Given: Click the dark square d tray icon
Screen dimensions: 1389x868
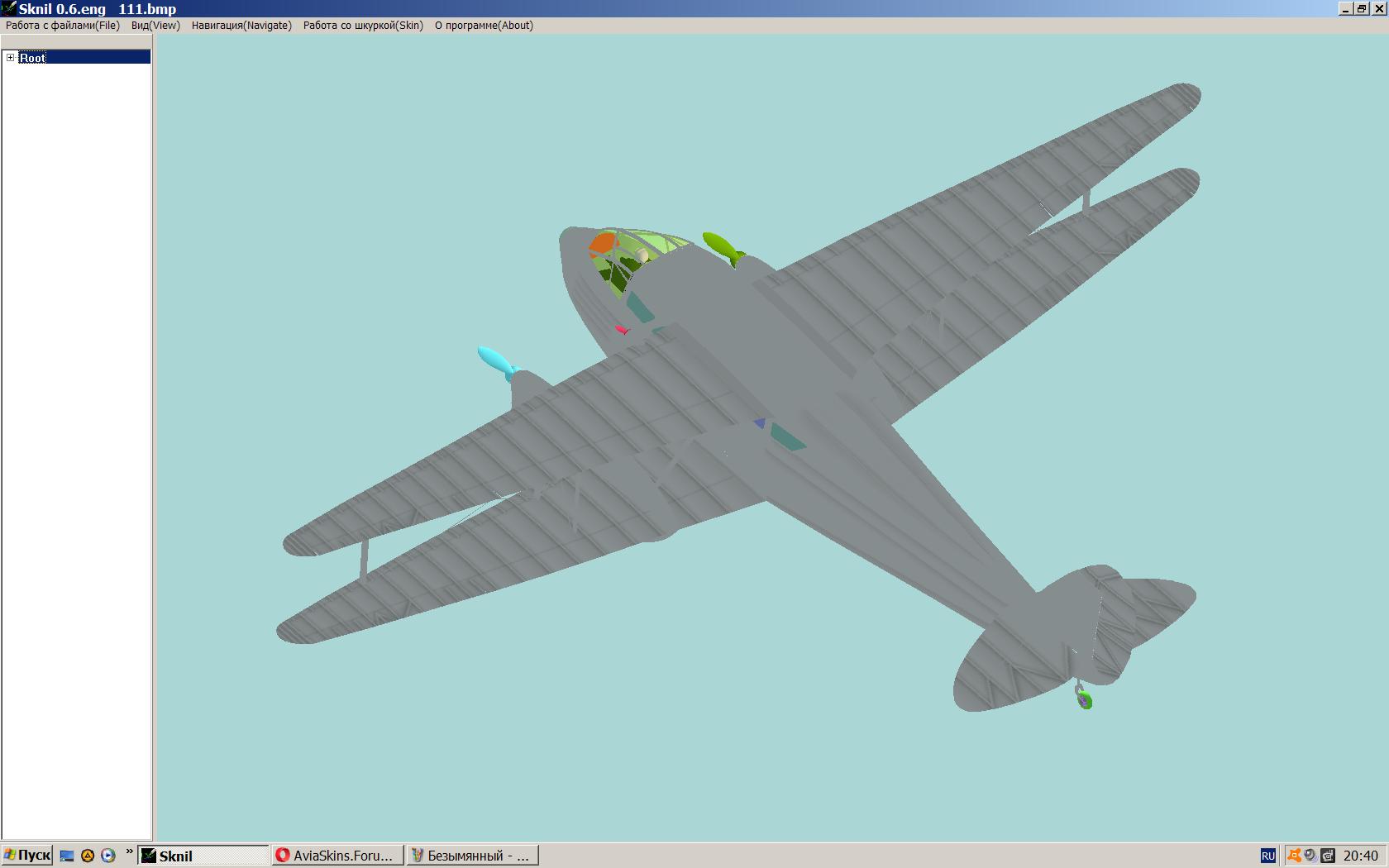Looking at the screenshot, I should coord(1328,856).
